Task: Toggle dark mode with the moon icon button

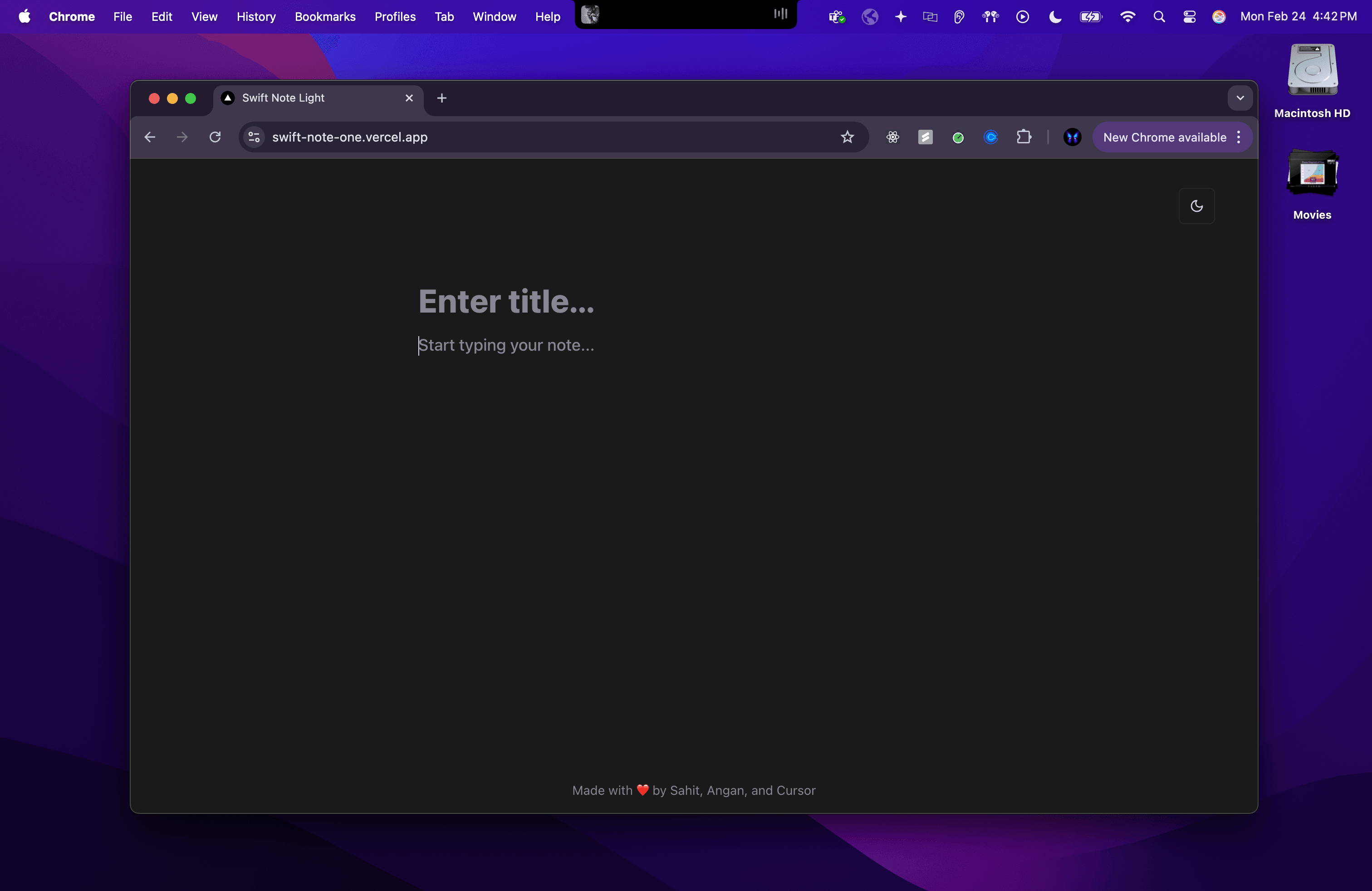Action: tap(1196, 206)
